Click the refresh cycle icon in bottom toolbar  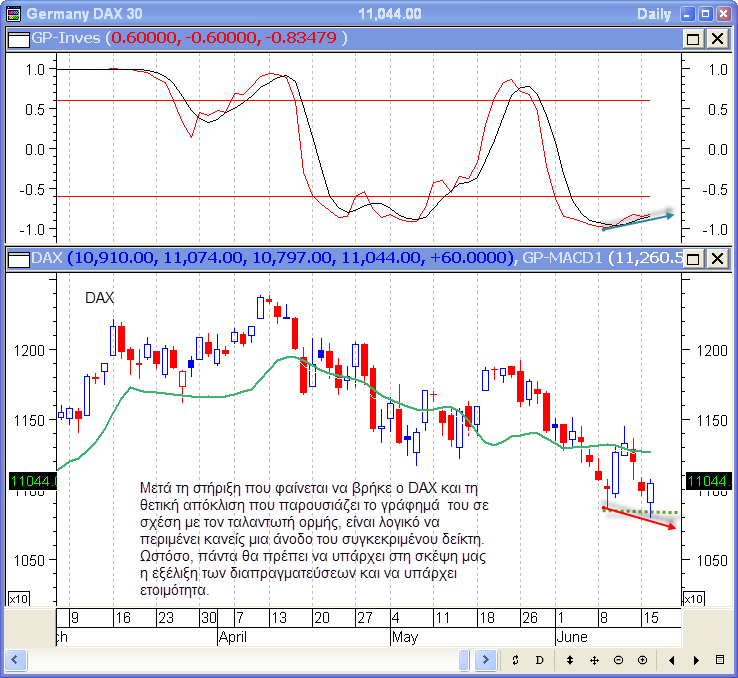[515, 660]
